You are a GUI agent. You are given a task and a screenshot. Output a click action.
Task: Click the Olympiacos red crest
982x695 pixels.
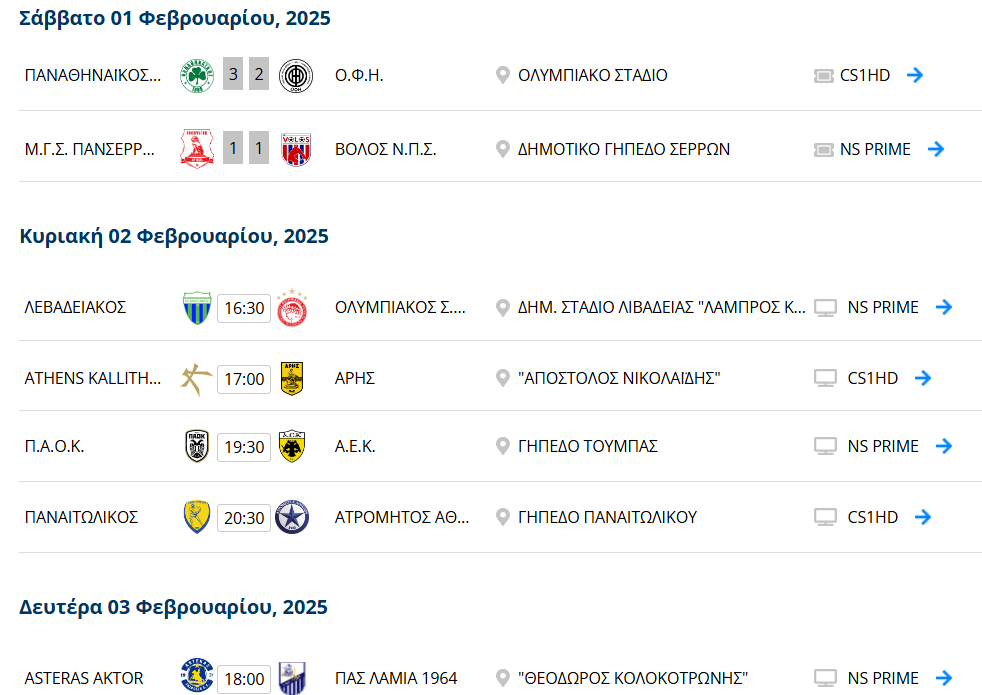292,308
